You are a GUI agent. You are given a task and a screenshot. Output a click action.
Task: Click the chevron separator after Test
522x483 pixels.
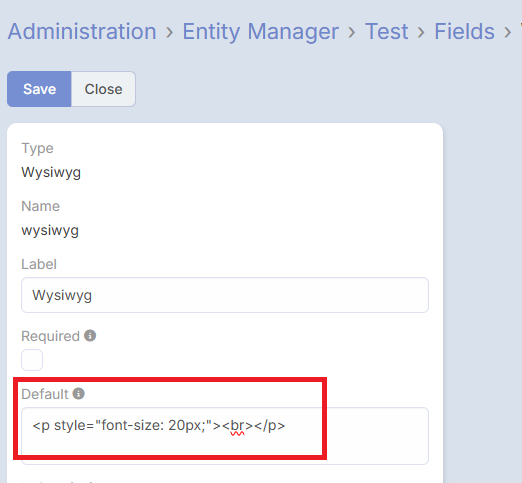[x=421, y=32]
